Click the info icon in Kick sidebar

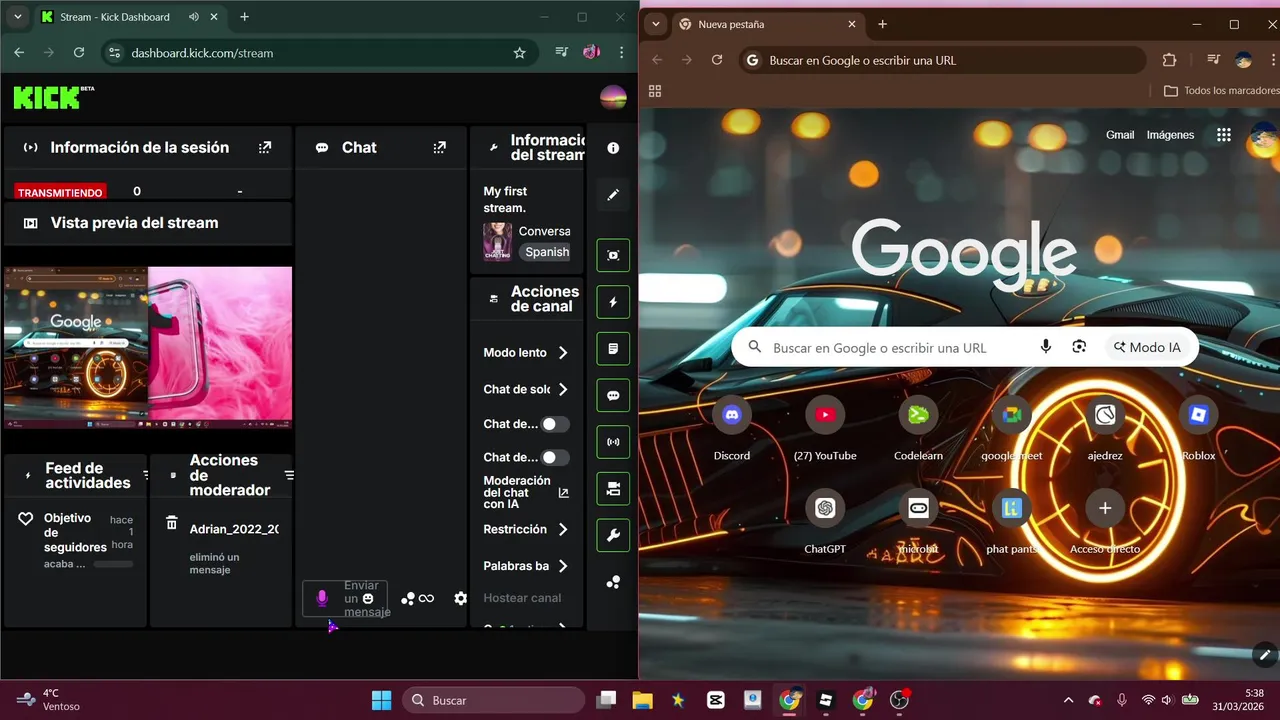(613, 148)
